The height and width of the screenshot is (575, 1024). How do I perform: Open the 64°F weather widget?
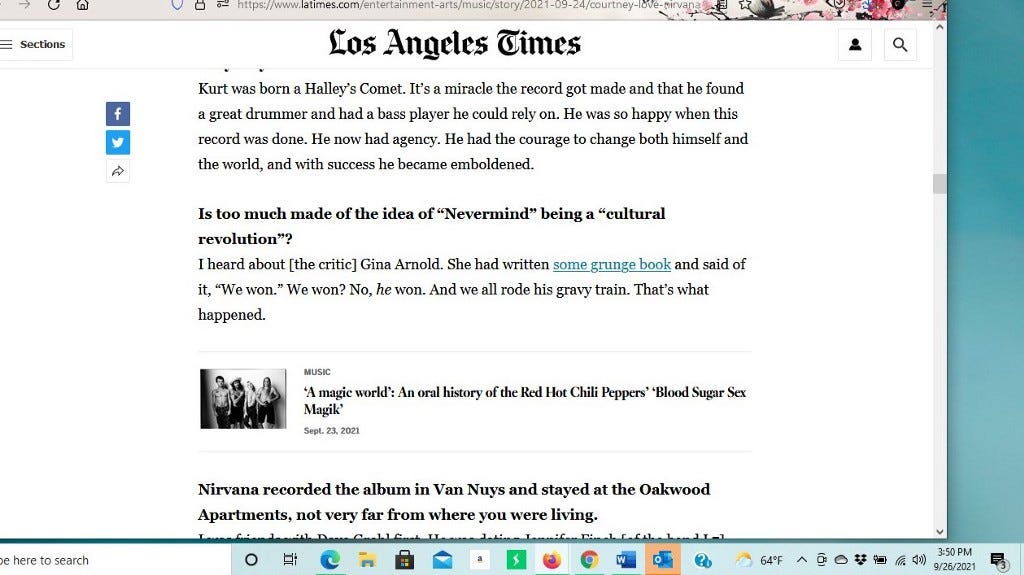(759, 560)
